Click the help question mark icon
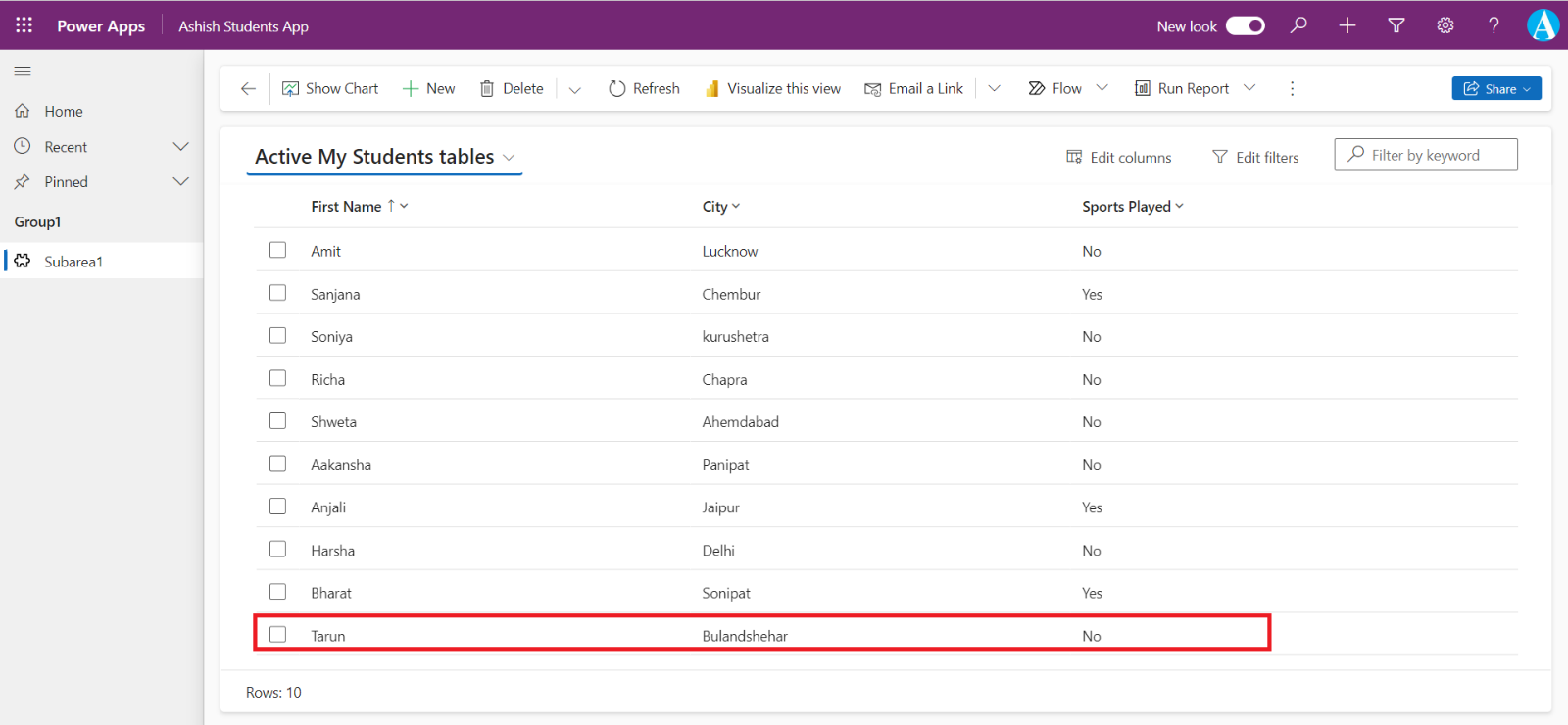The height and width of the screenshot is (725, 1568). pyautogui.click(x=1494, y=25)
